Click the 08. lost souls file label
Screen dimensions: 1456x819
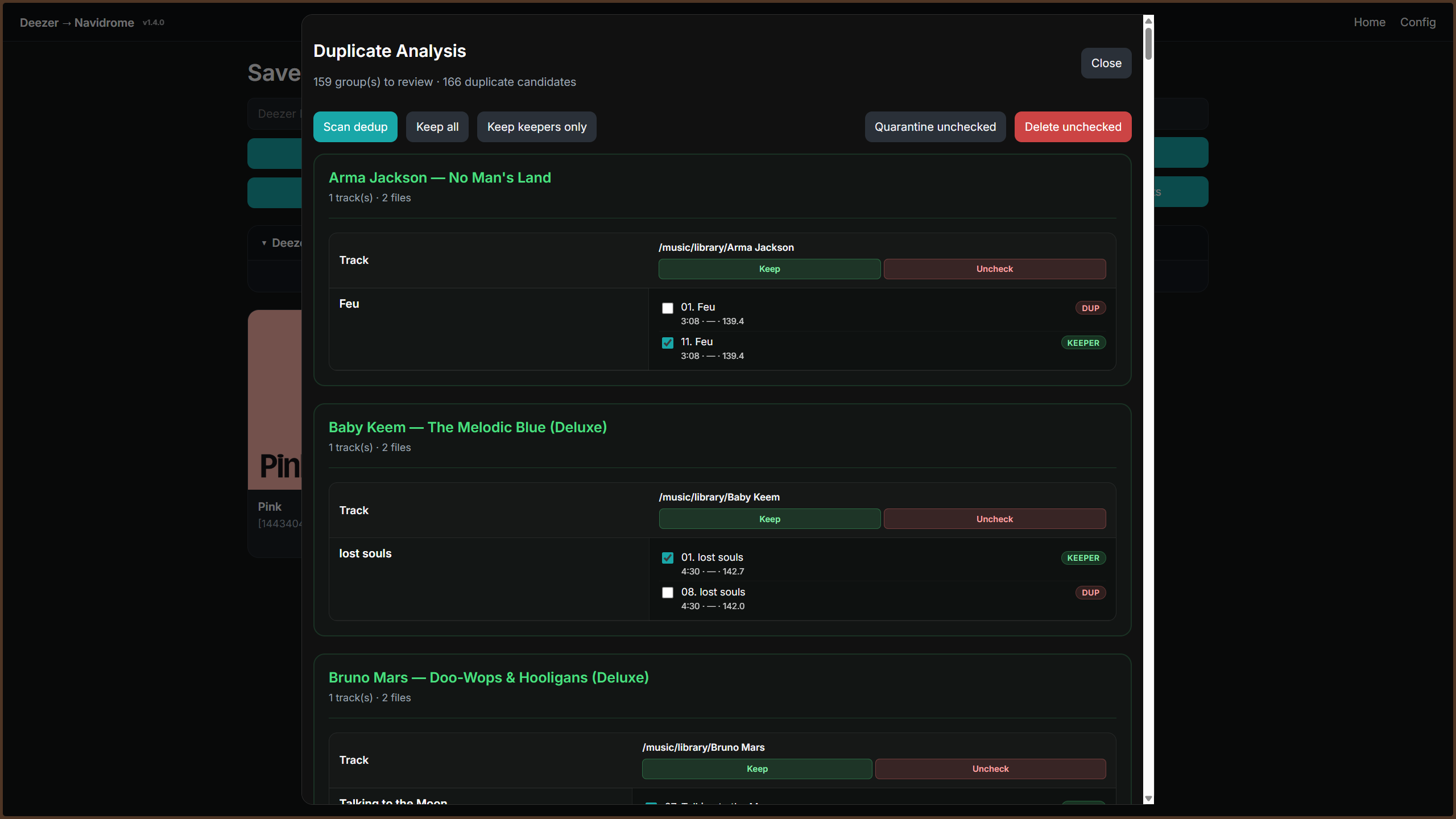[x=713, y=592]
